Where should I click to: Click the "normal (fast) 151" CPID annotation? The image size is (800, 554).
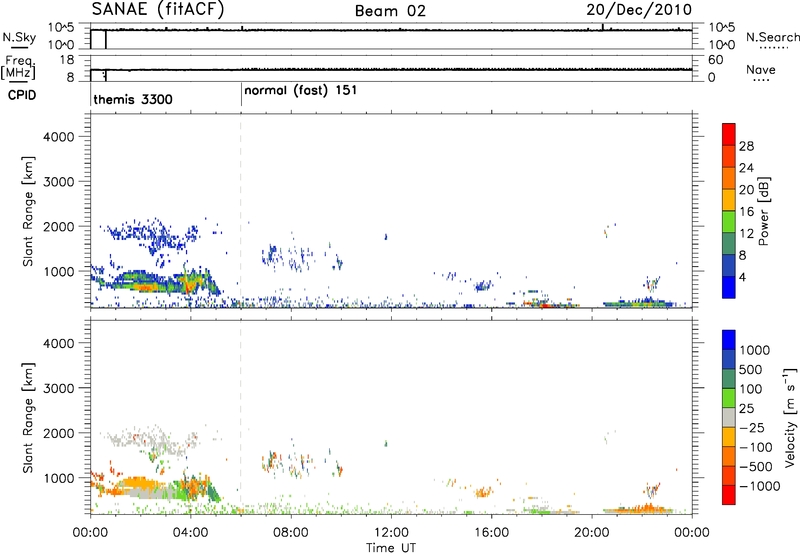coord(301,91)
